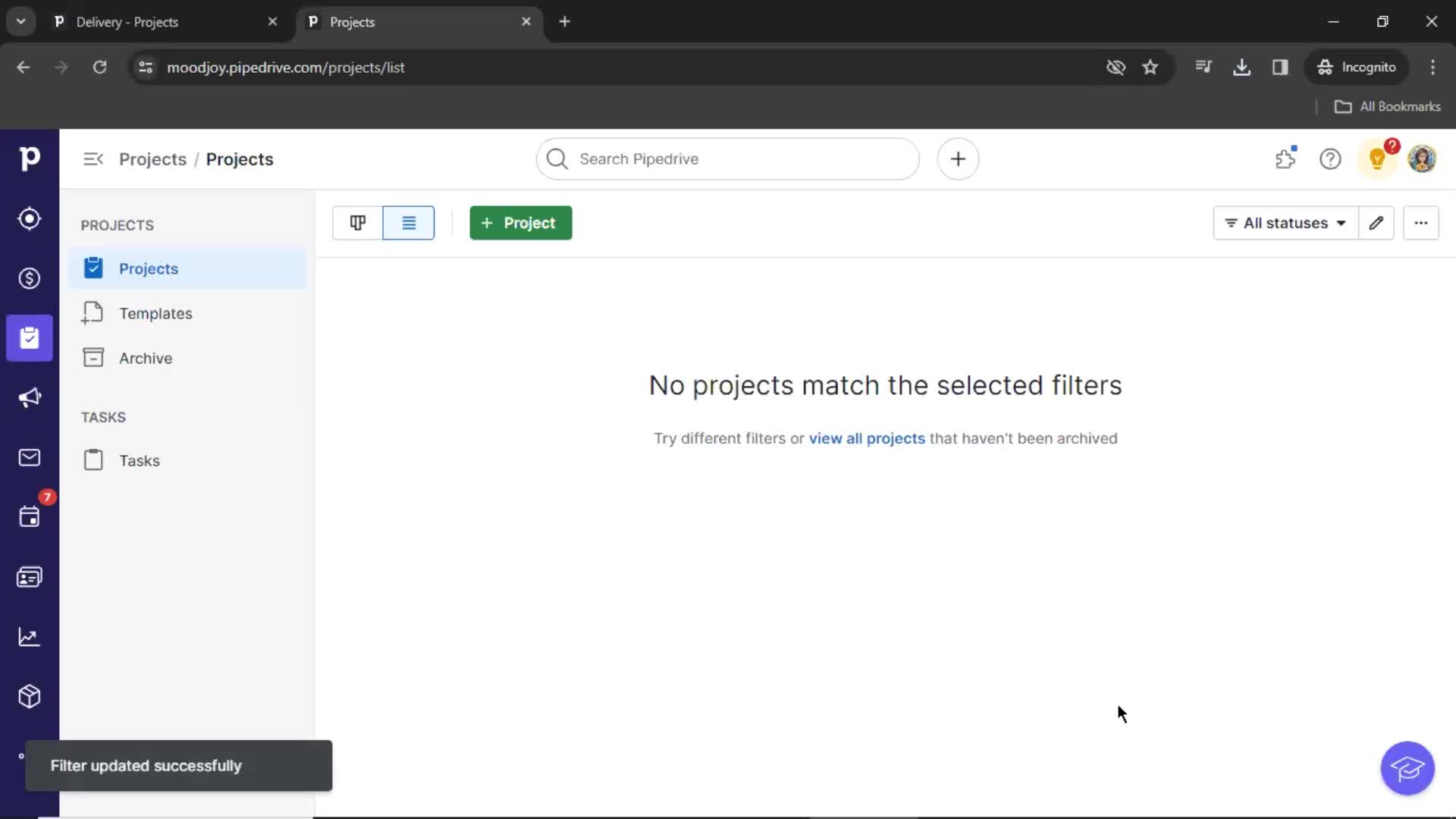This screenshot has height=819, width=1456.
Task: Expand the sidebar navigation menu
Action: click(93, 158)
